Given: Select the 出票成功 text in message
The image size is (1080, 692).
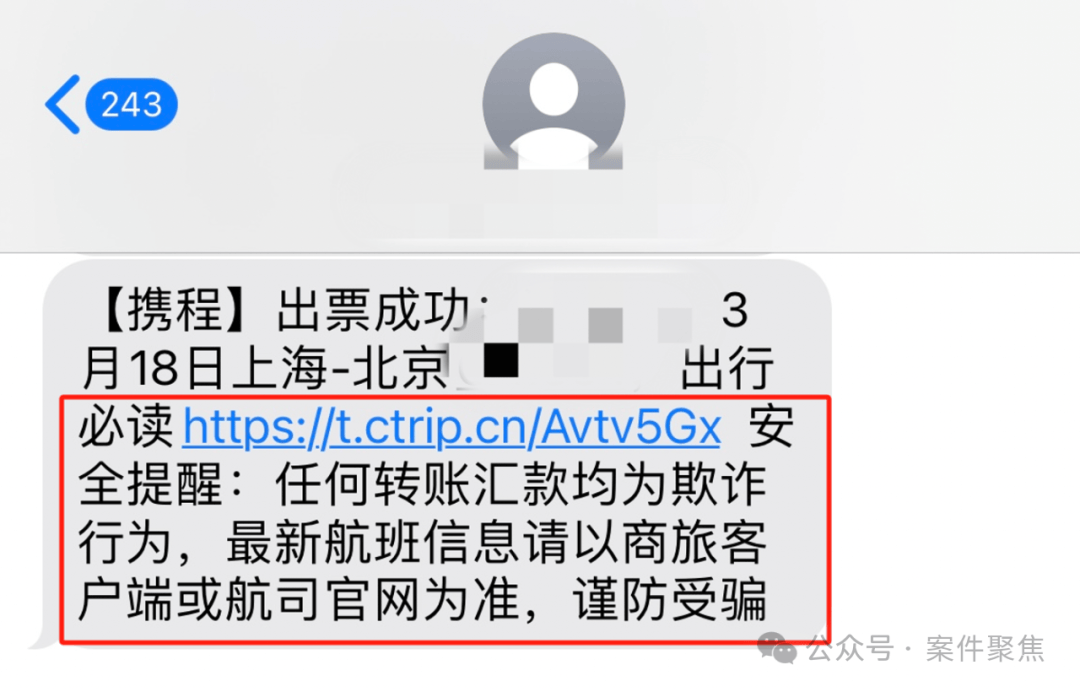Looking at the screenshot, I should pos(373,310).
